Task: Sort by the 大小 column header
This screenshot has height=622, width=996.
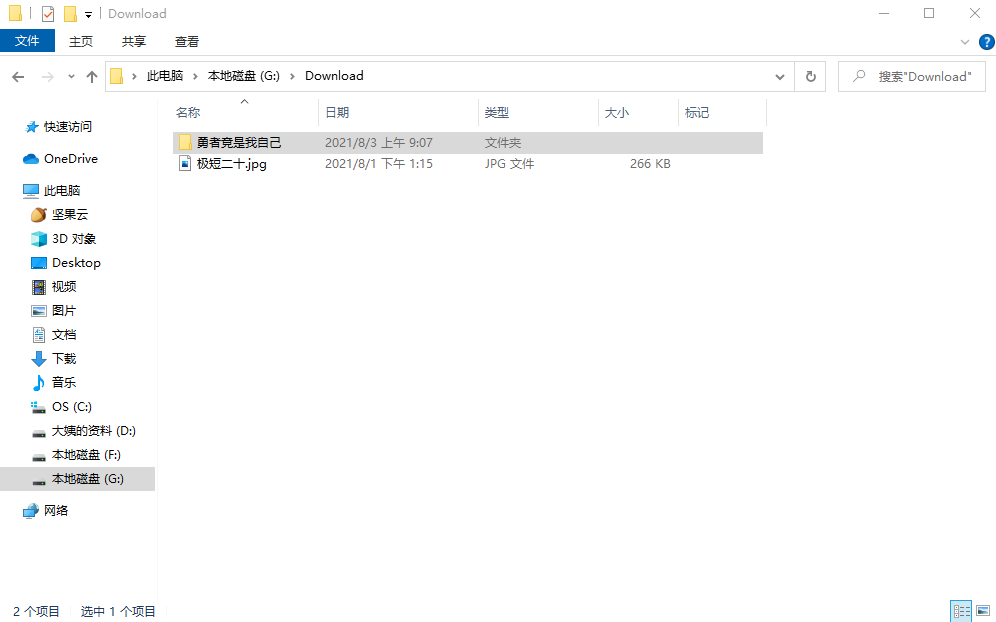Action: click(638, 112)
